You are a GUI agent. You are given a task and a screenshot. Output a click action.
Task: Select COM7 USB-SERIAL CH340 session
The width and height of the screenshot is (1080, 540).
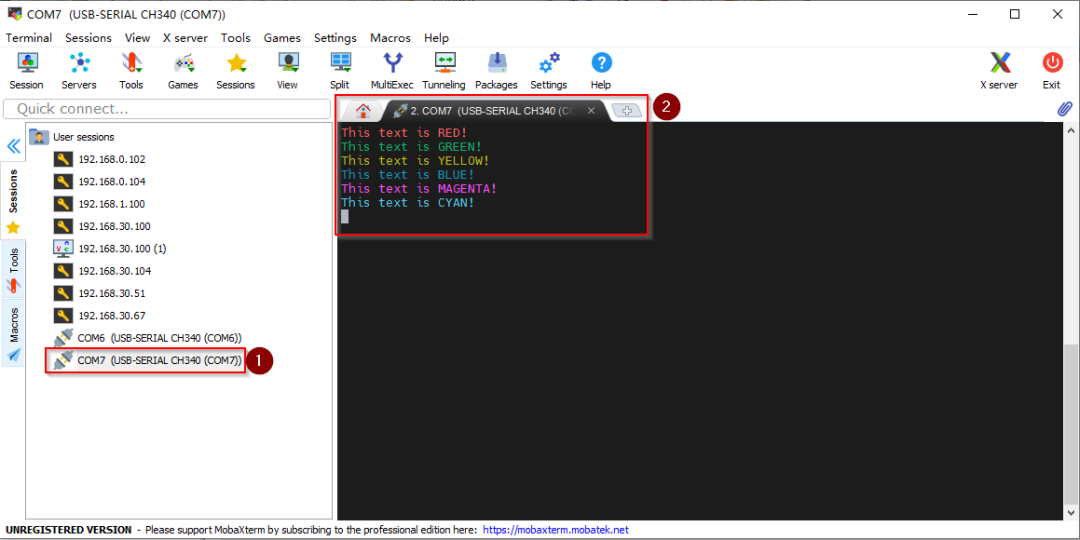(147, 360)
